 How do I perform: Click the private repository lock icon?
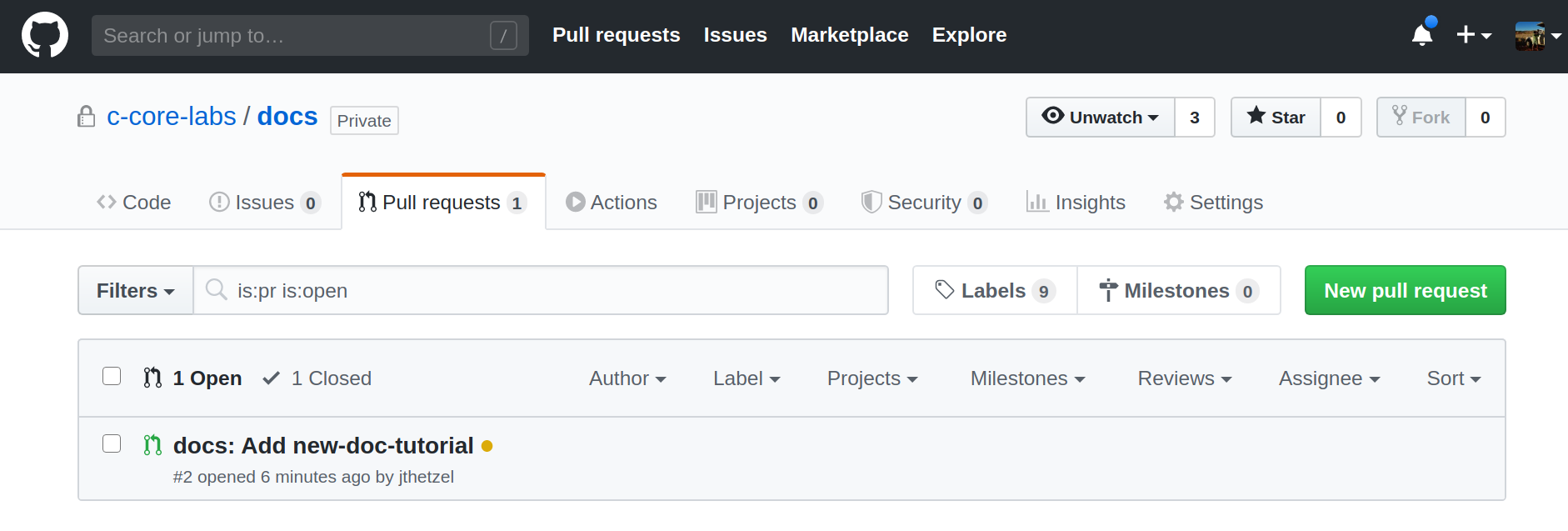(x=86, y=116)
